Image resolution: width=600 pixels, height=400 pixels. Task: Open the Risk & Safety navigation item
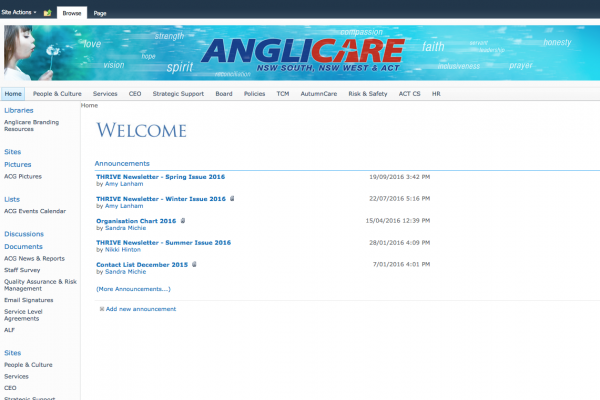[x=368, y=94]
